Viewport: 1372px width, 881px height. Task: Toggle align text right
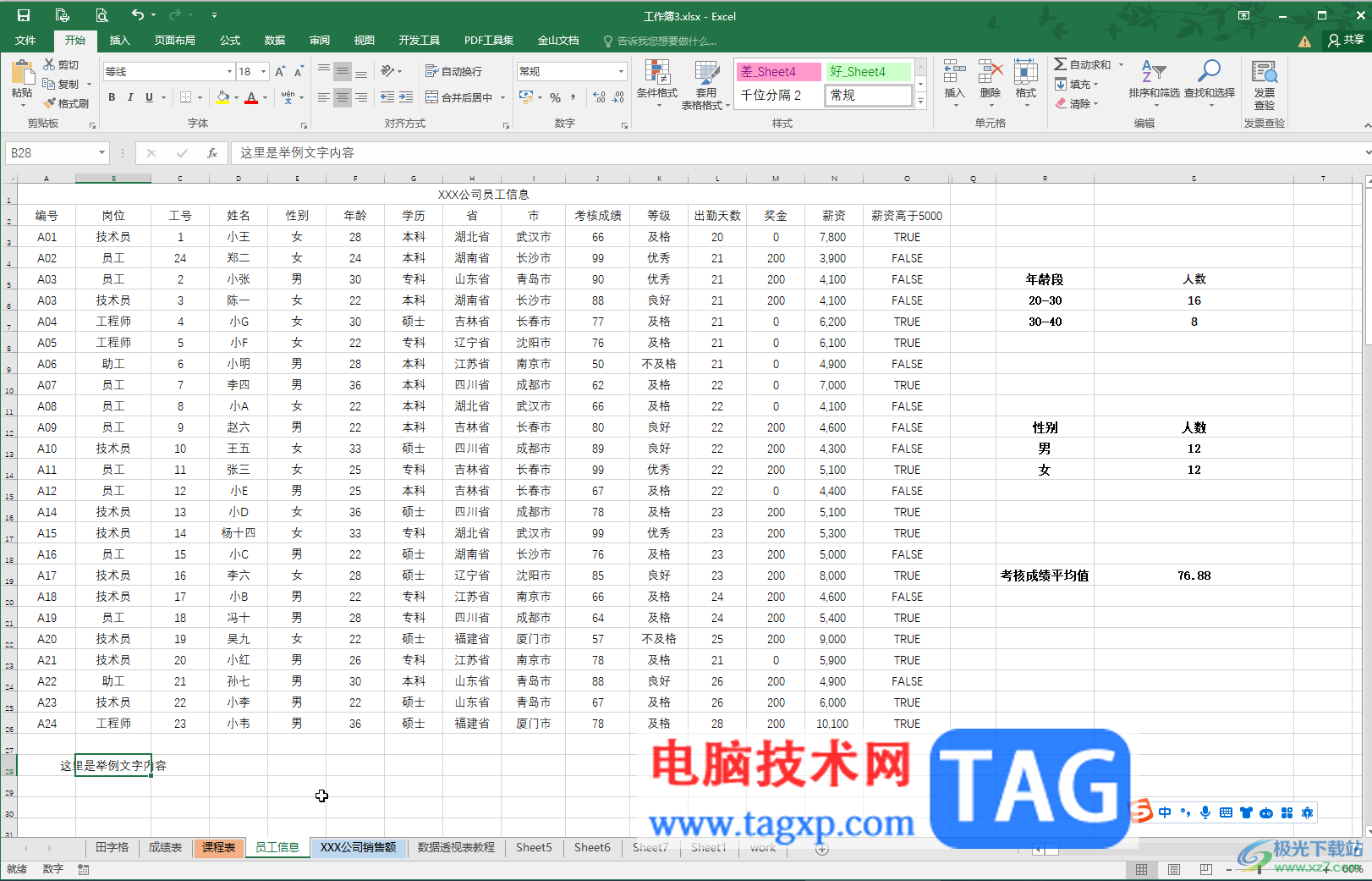pos(361,97)
